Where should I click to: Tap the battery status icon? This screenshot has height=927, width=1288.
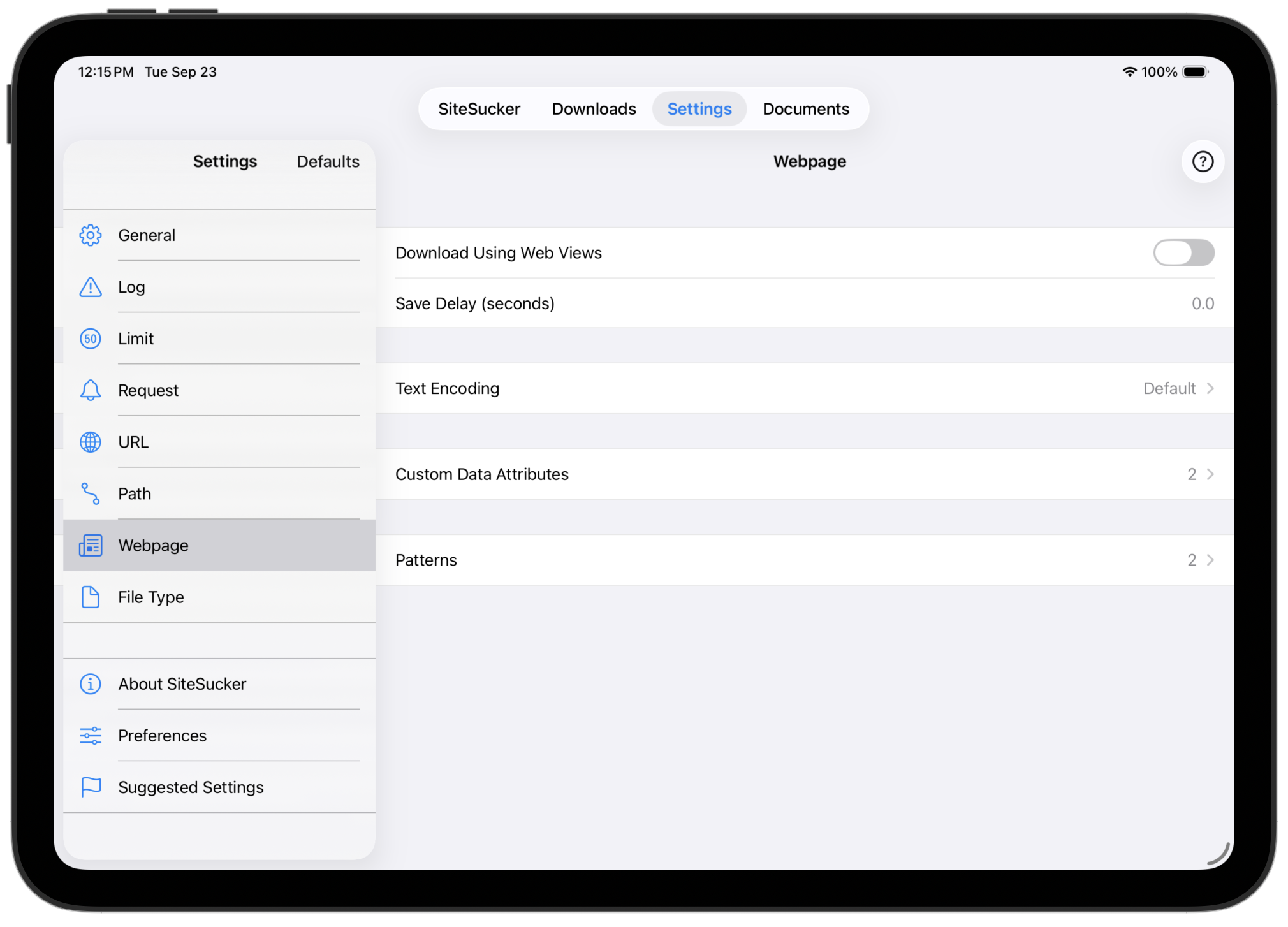coord(1196,72)
